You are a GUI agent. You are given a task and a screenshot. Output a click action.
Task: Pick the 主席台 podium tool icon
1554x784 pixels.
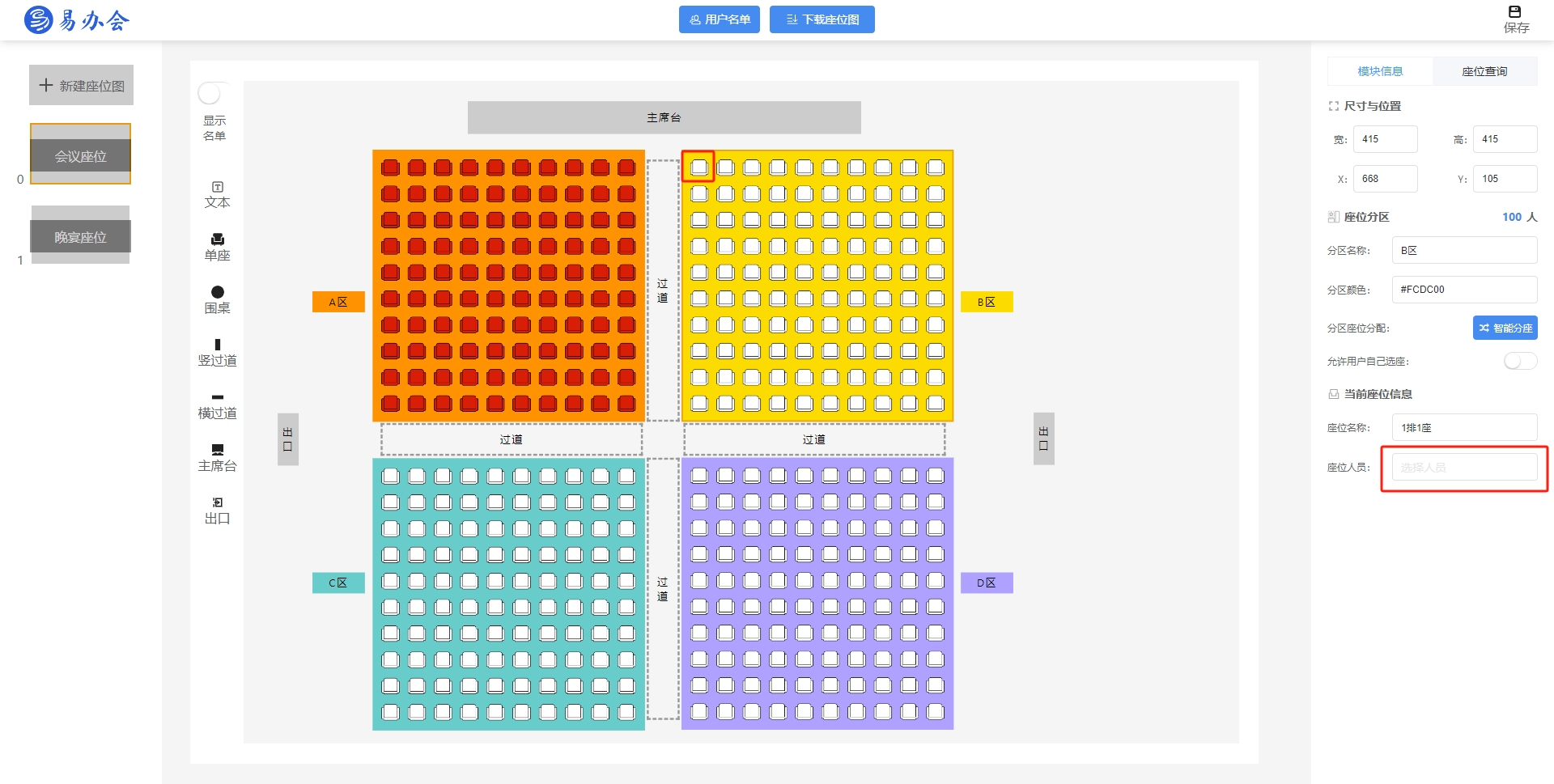(217, 450)
